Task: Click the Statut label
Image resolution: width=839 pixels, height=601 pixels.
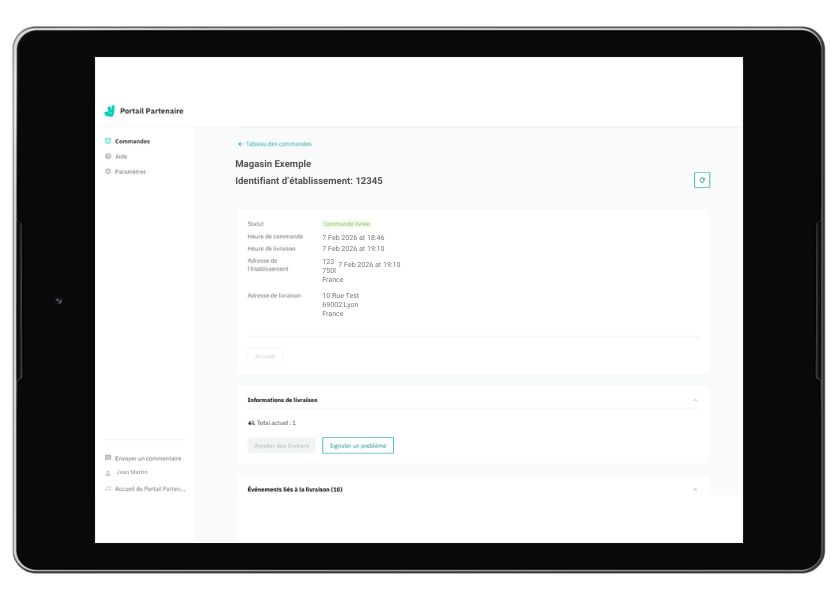Action: pos(255,224)
